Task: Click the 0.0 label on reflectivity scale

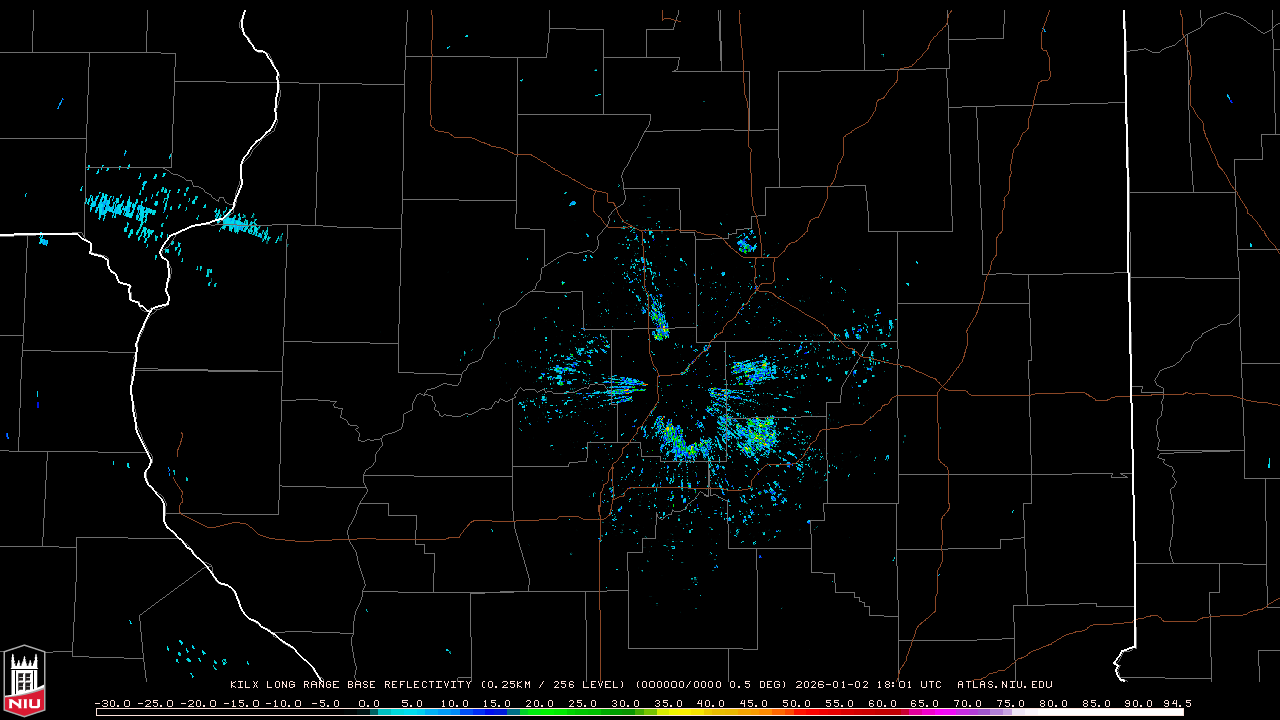Action: coord(369,703)
